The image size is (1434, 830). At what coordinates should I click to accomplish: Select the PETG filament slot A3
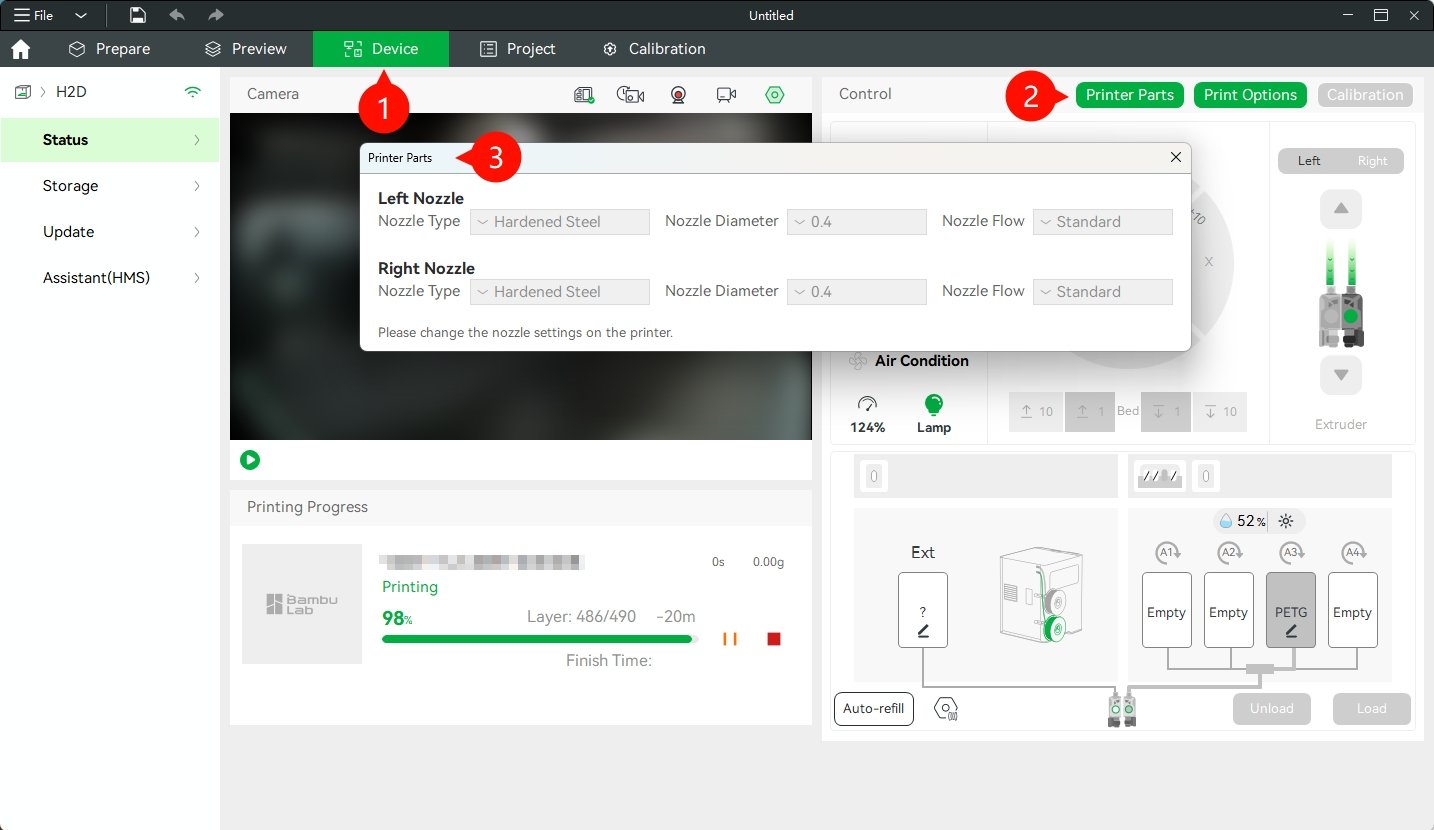click(1290, 610)
